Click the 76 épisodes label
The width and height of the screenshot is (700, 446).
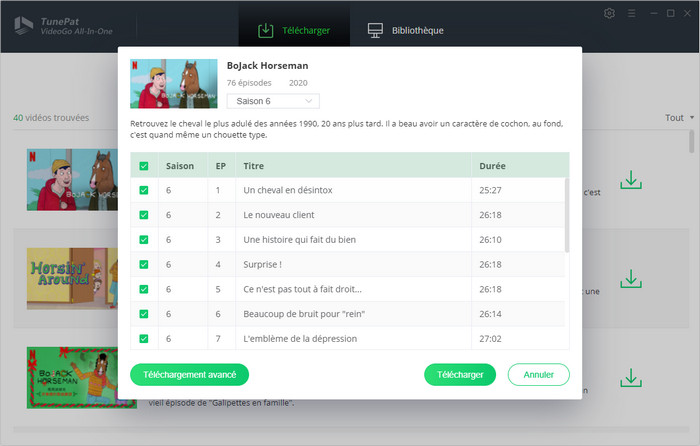pyautogui.click(x=249, y=83)
